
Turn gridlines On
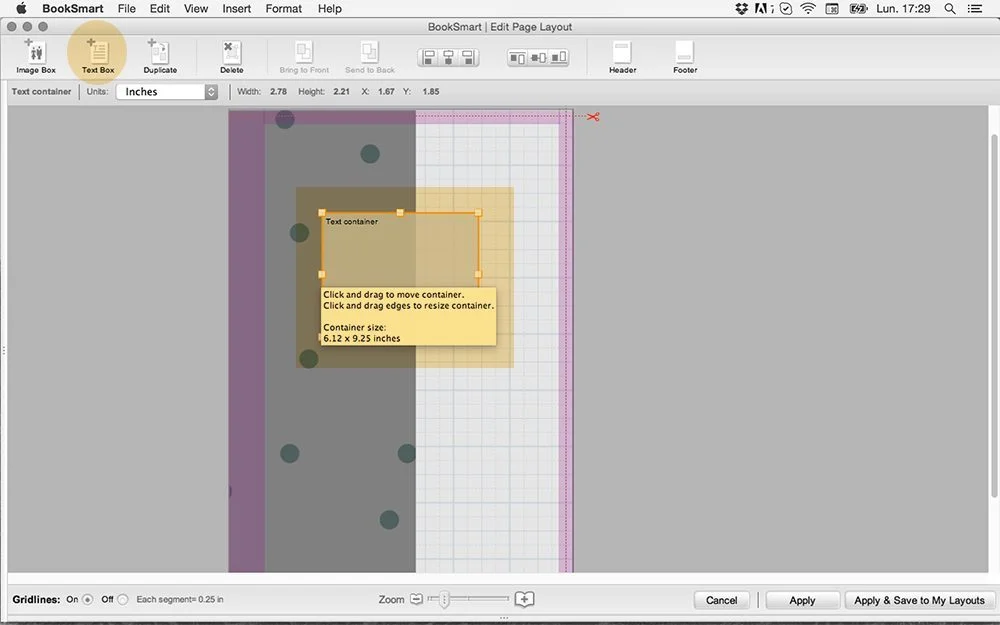[x=87, y=599]
